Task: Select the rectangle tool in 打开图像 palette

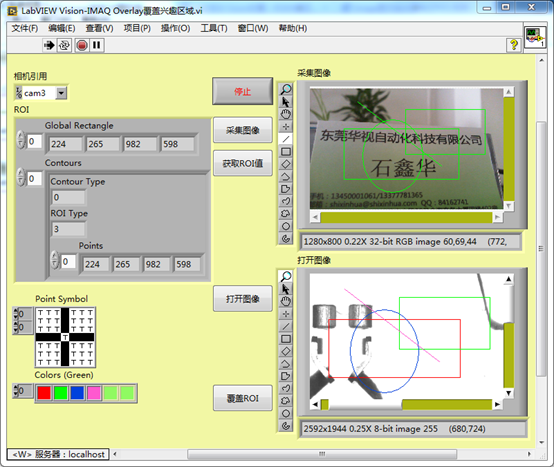Action: click(x=286, y=339)
